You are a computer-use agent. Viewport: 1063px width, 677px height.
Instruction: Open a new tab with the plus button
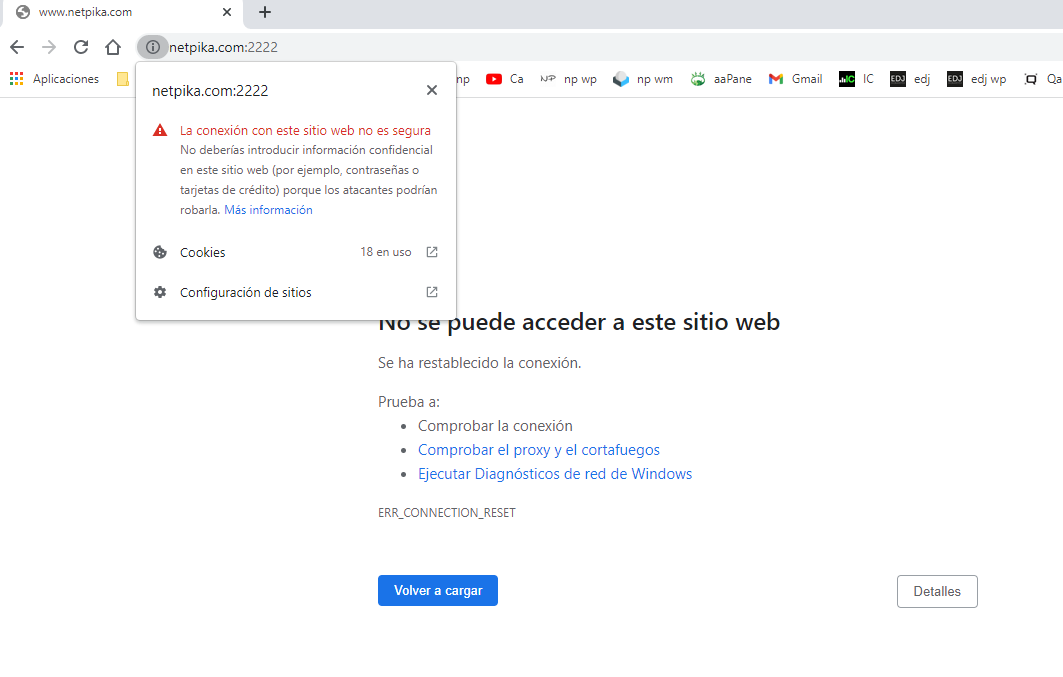(x=265, y=12)
